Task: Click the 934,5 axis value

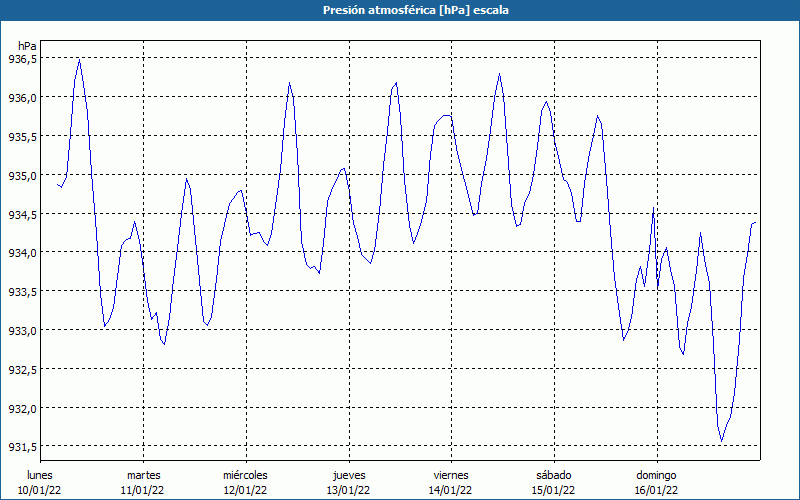Action: click(x=22, y=214)
